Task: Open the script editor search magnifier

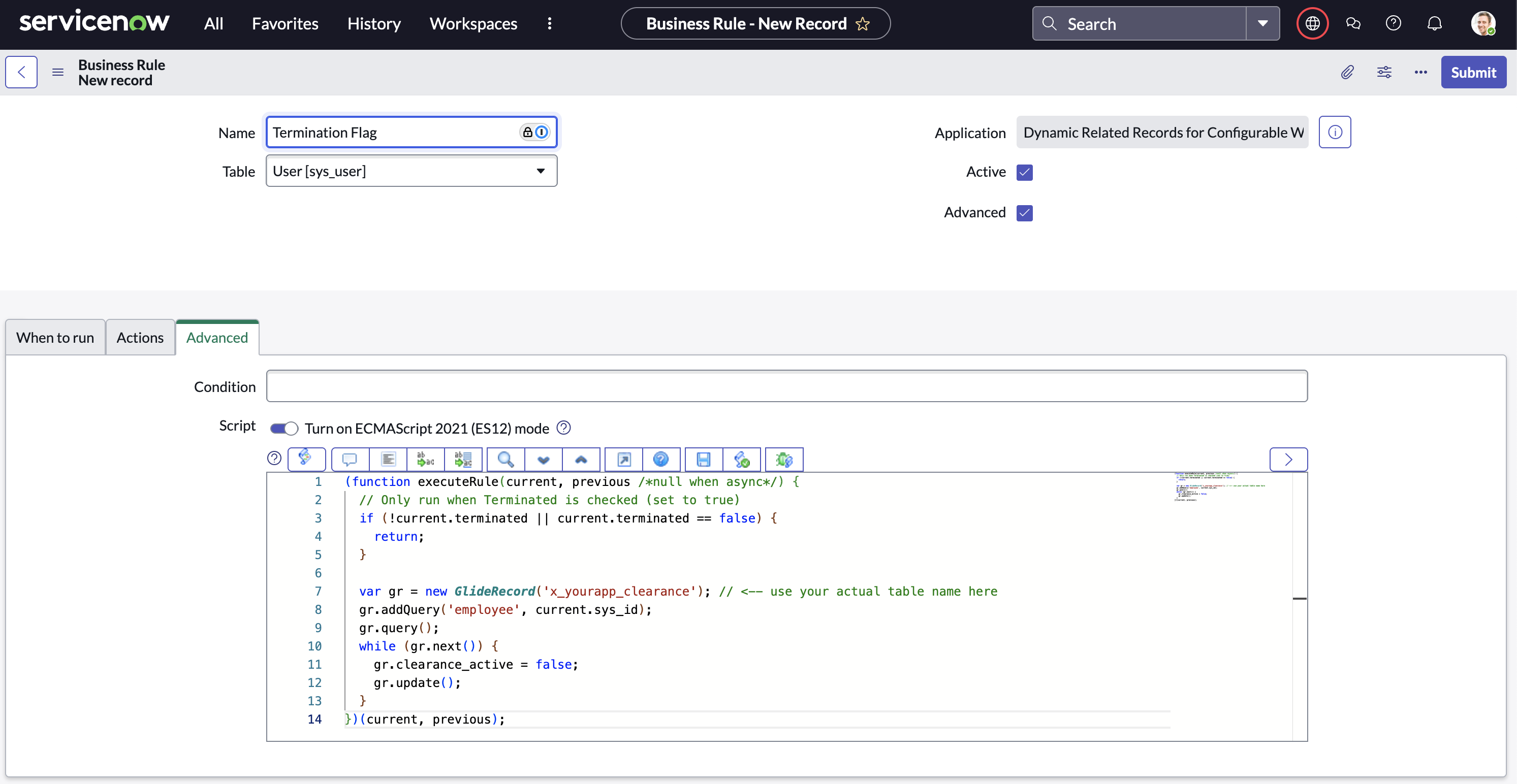Action: click(x=505, y=459)
